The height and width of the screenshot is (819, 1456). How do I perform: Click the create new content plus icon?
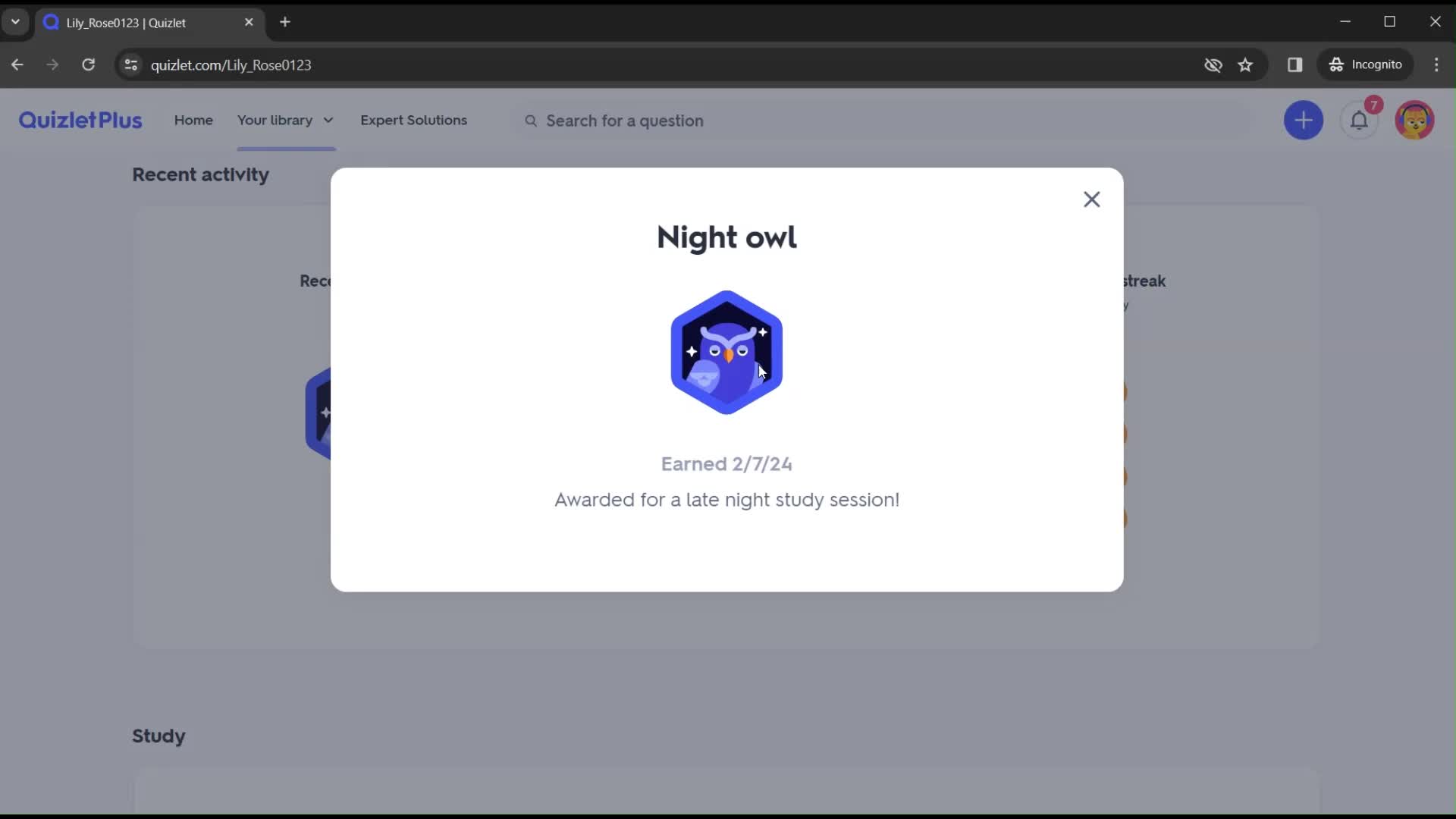pos(1303,120)
